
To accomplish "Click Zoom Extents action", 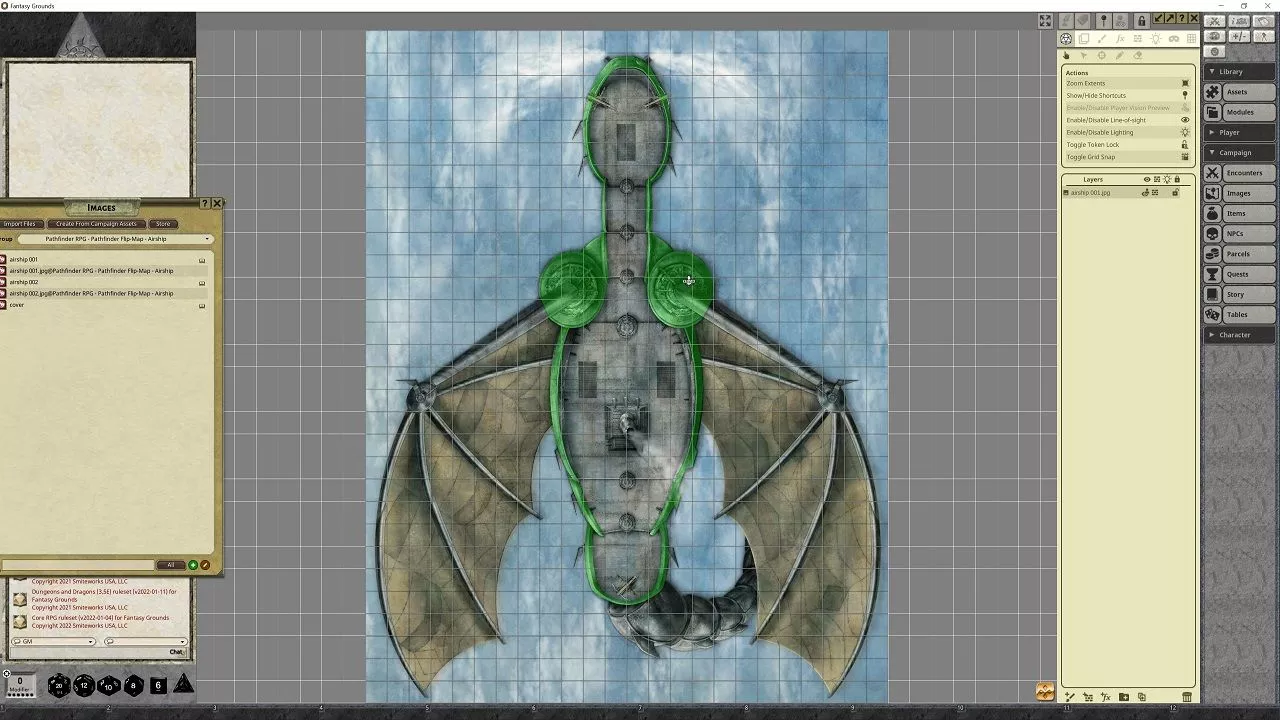I will tap(1127, 83).
